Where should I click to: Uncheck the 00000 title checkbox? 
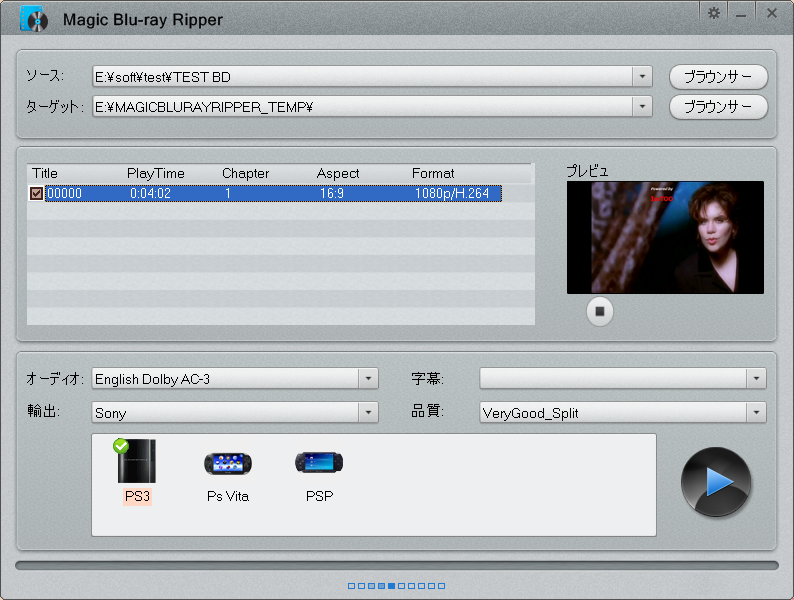(x=36, y=193)
